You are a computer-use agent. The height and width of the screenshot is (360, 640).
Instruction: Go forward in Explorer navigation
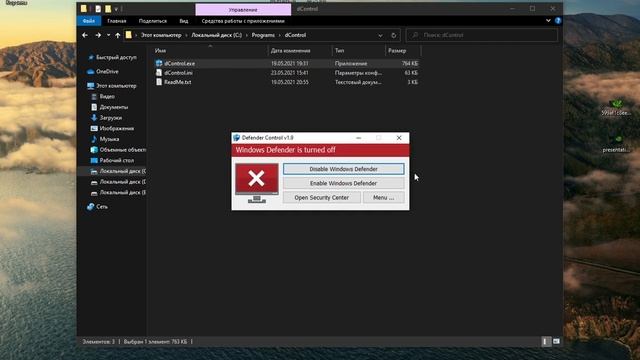click(x=98, y=36)
